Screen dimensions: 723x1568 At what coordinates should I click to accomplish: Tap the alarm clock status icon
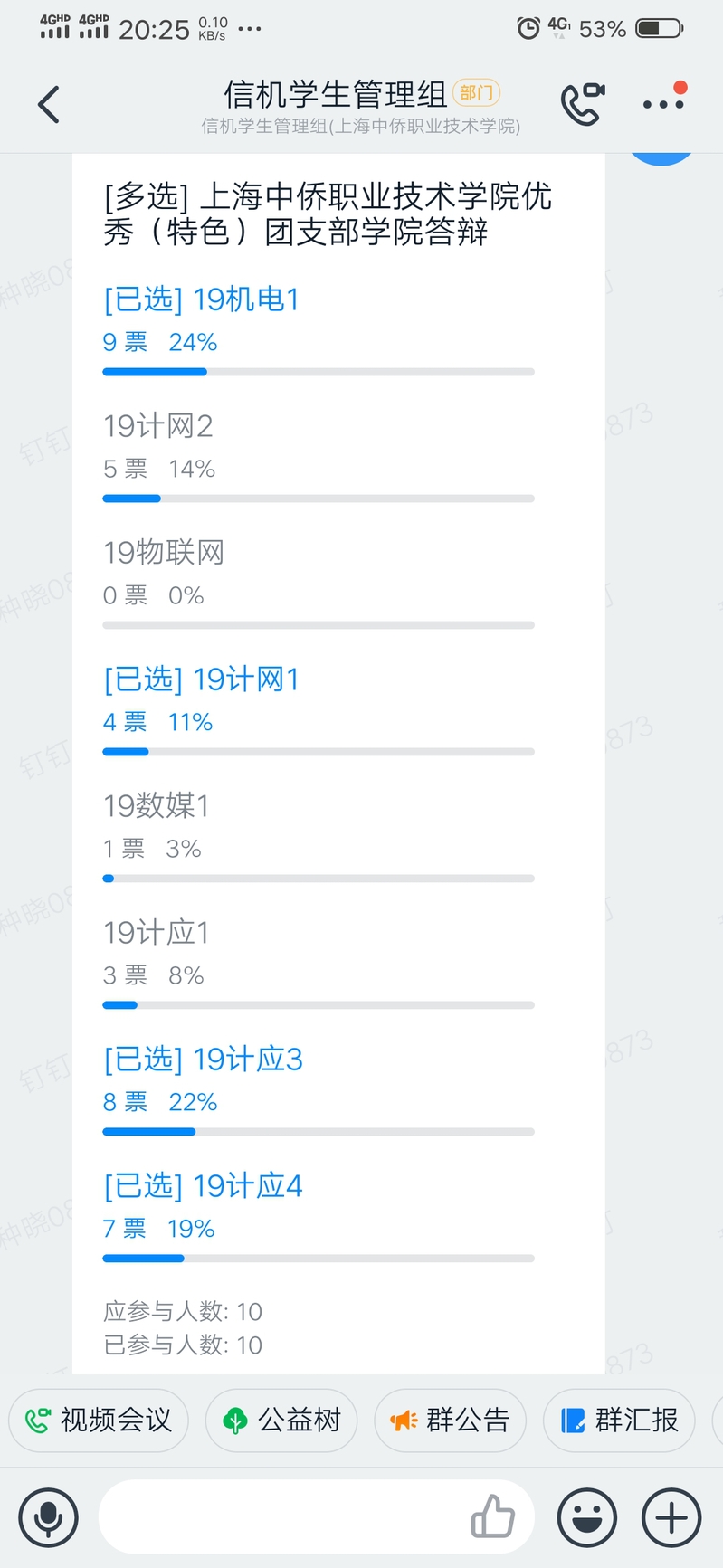528,29
